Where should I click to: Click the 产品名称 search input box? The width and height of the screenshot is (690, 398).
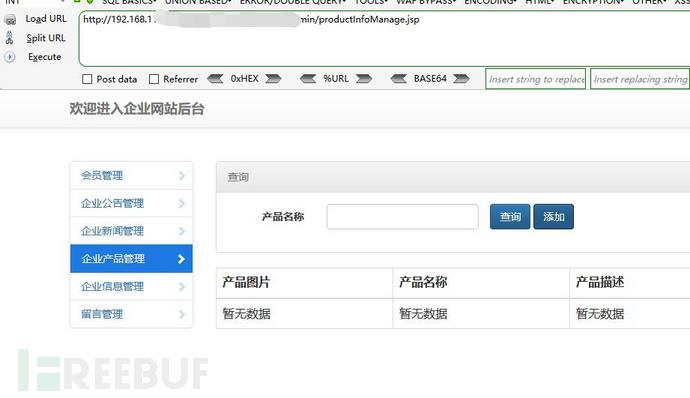[403, 217]
